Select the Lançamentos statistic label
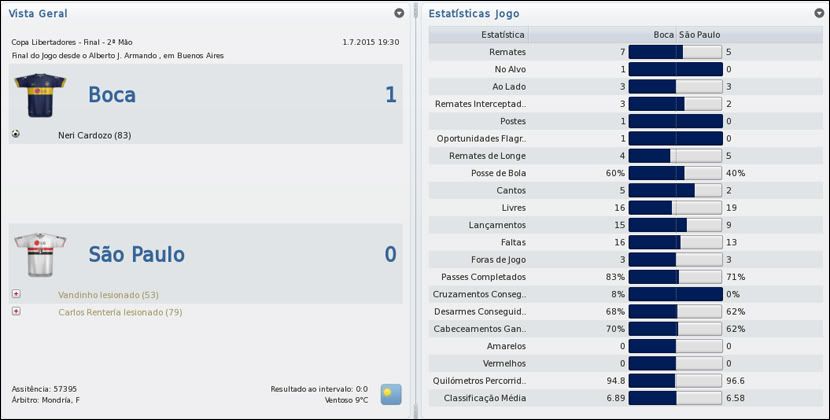Image resolution: width=830 pixels, height=420 pixels. (x=497, y=225)
